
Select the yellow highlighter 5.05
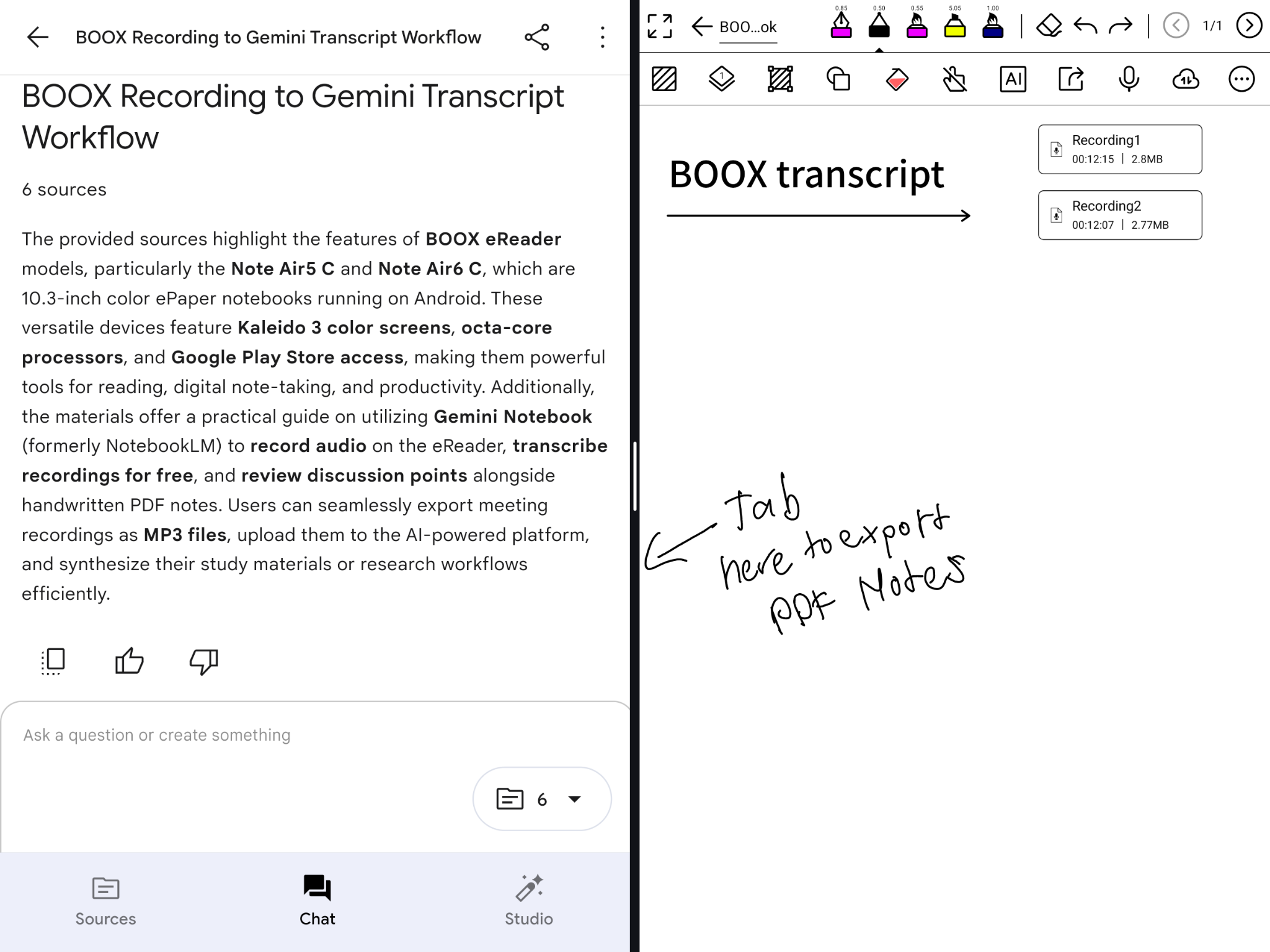click(955, 24)
